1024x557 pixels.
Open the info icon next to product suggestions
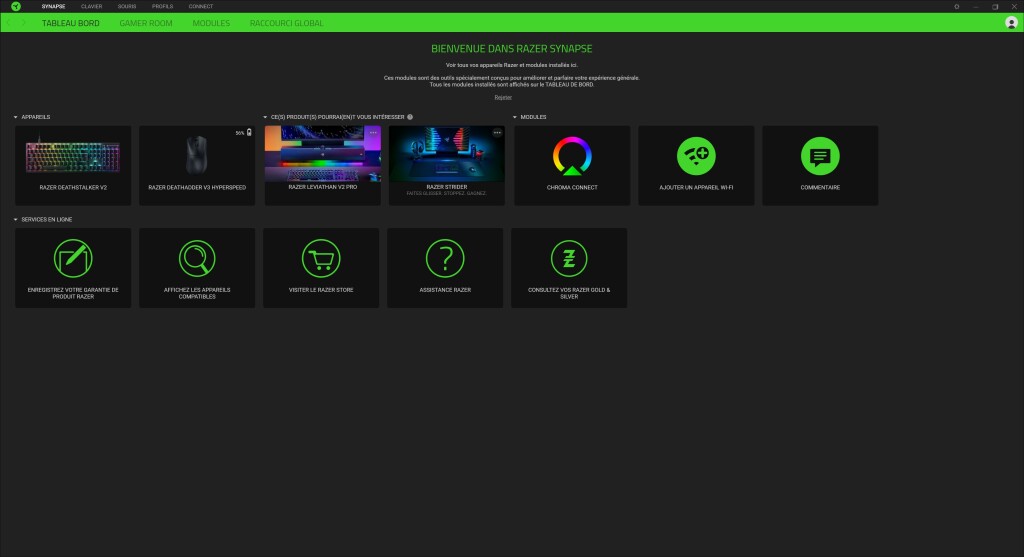410,117
